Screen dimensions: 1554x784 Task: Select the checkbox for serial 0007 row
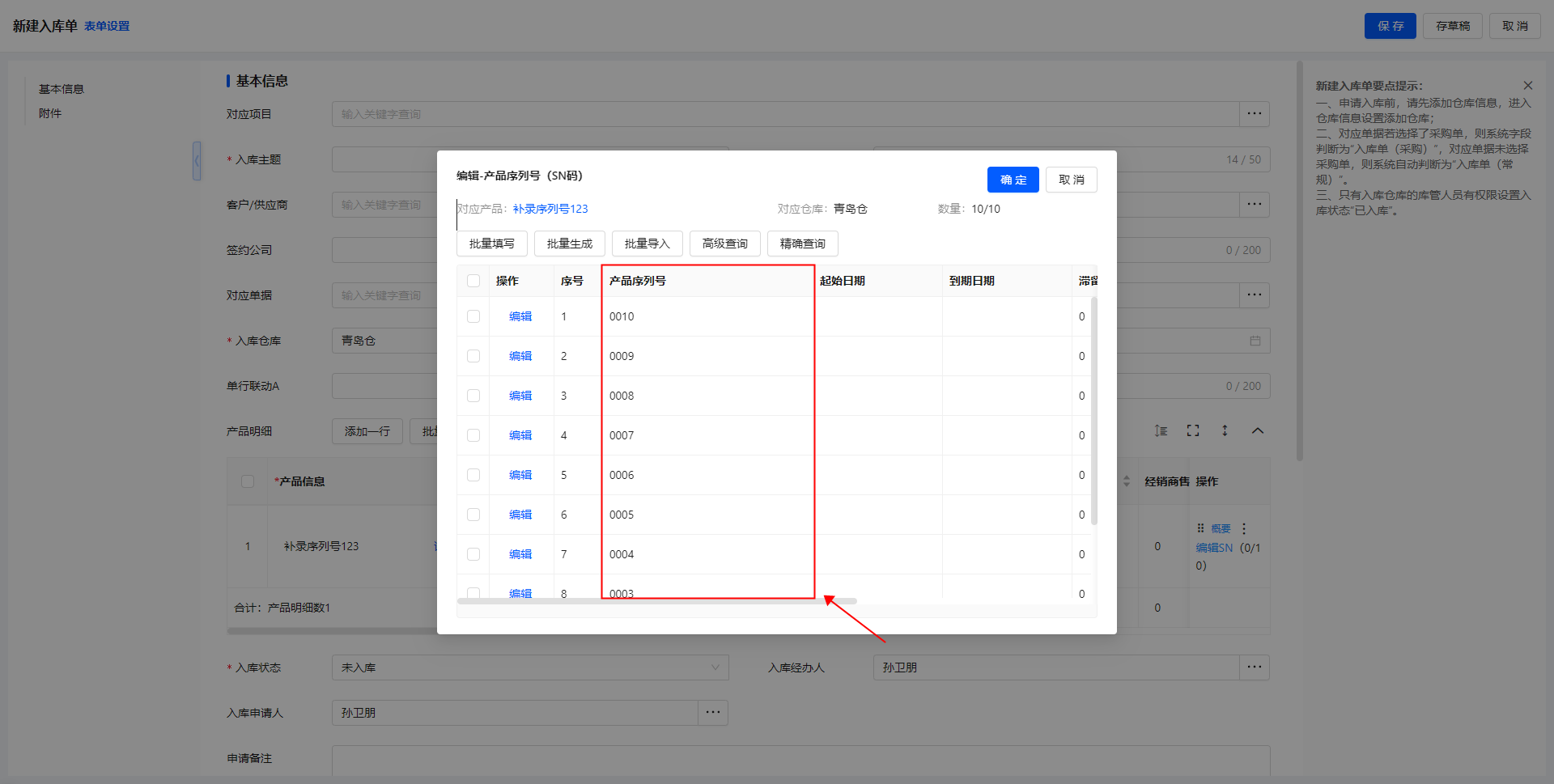click(473, 435)
